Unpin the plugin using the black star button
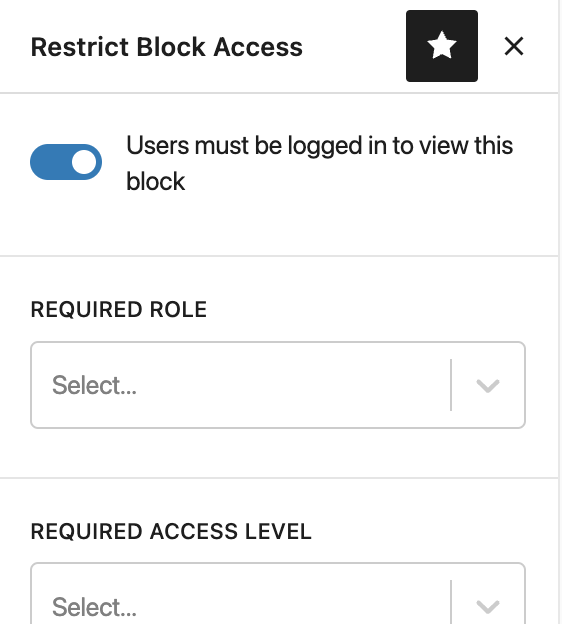 (x=442, y=46)
